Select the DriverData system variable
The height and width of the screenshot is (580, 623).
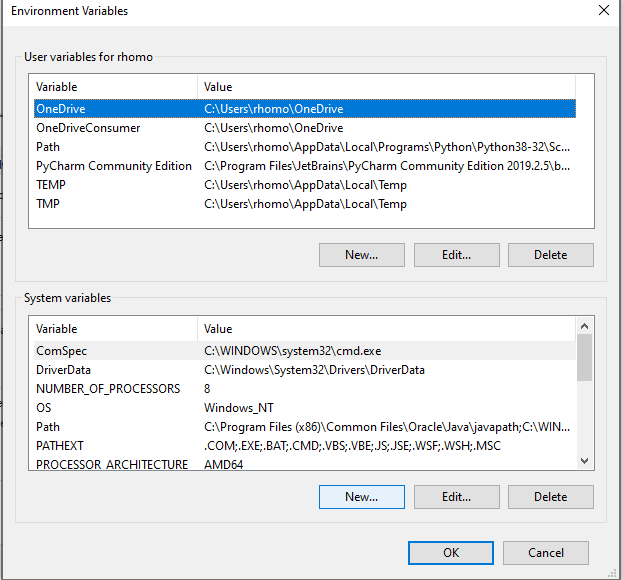(305, 370)
